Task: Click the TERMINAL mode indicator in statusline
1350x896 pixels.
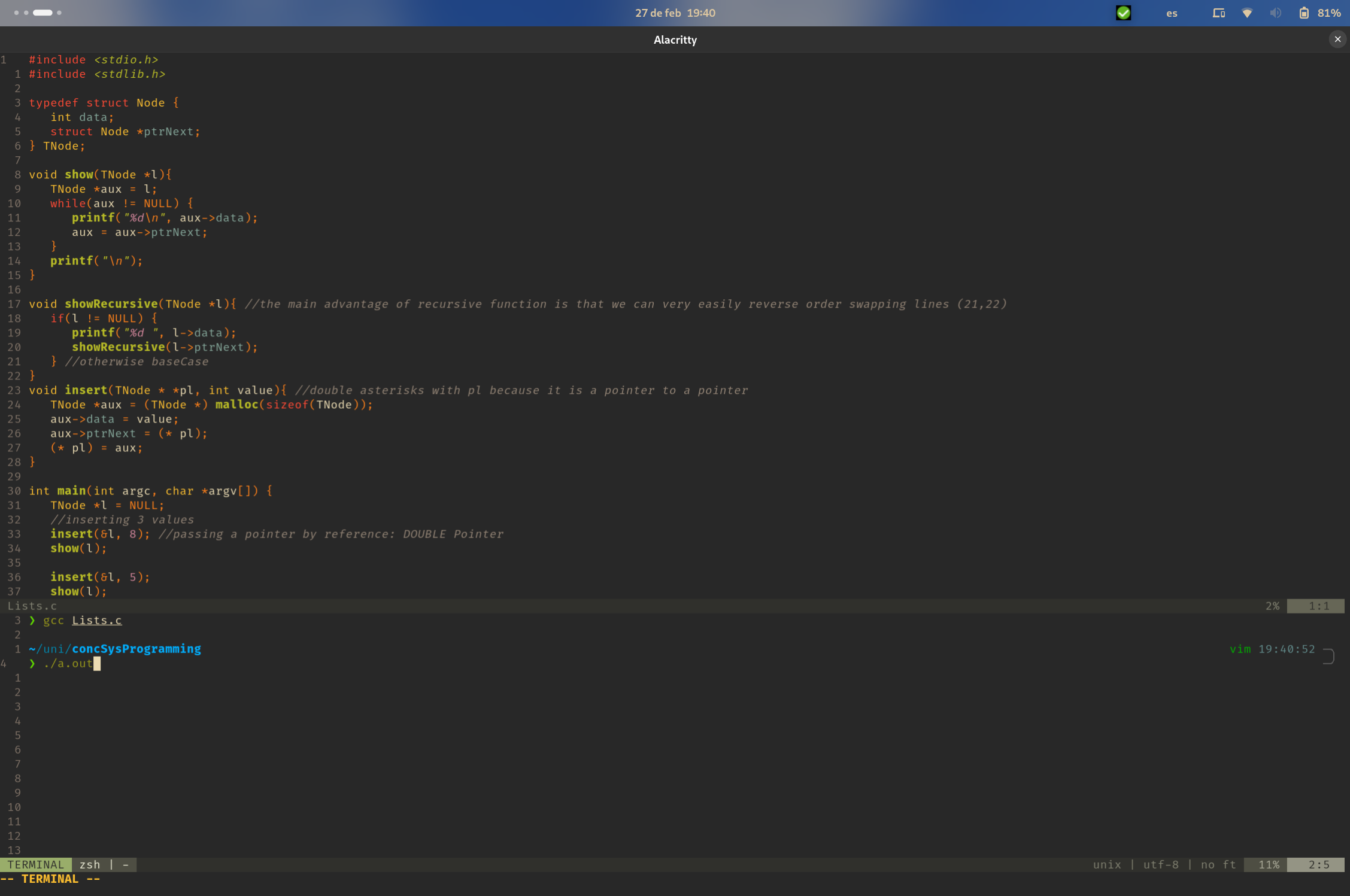Action: click(36, 864)
